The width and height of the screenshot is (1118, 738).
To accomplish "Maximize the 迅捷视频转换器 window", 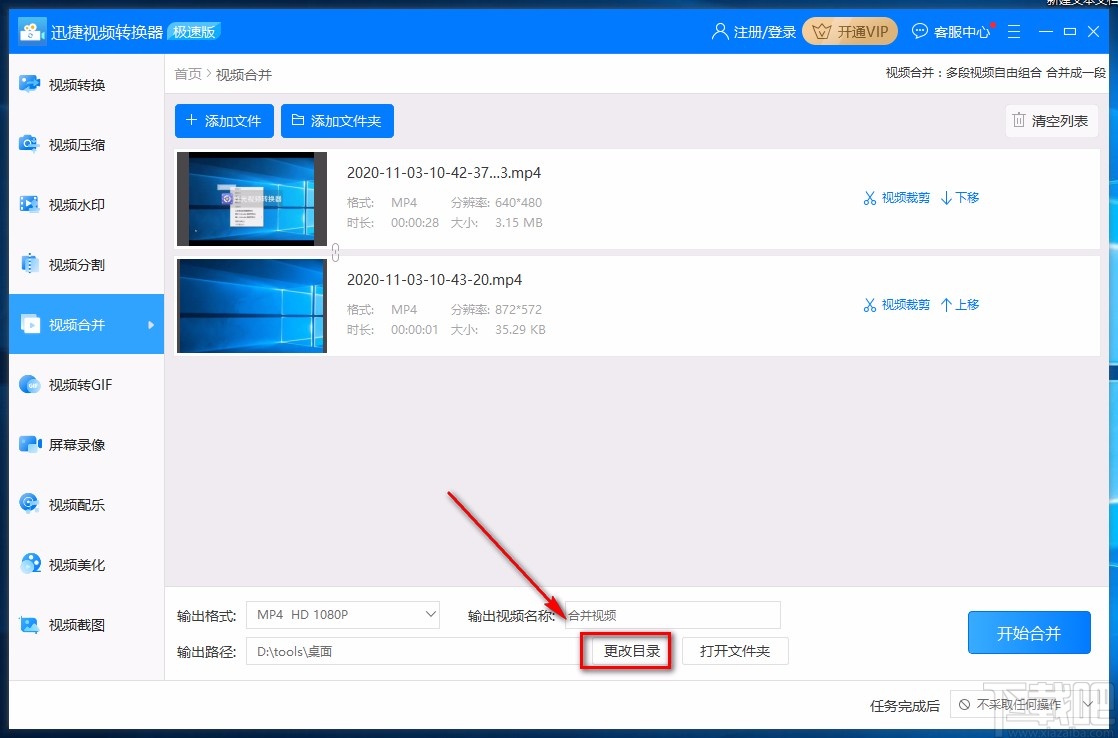I will (1070, 31).
